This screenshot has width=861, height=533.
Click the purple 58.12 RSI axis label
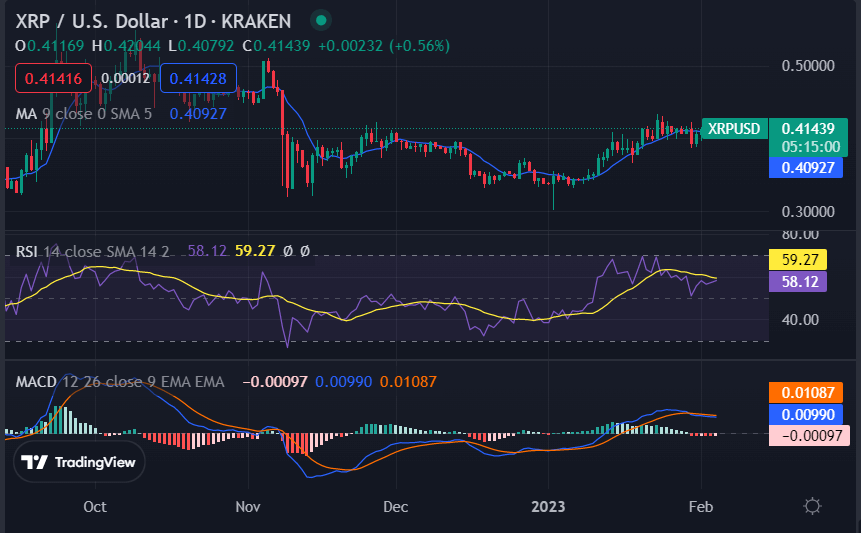point(796,283)
